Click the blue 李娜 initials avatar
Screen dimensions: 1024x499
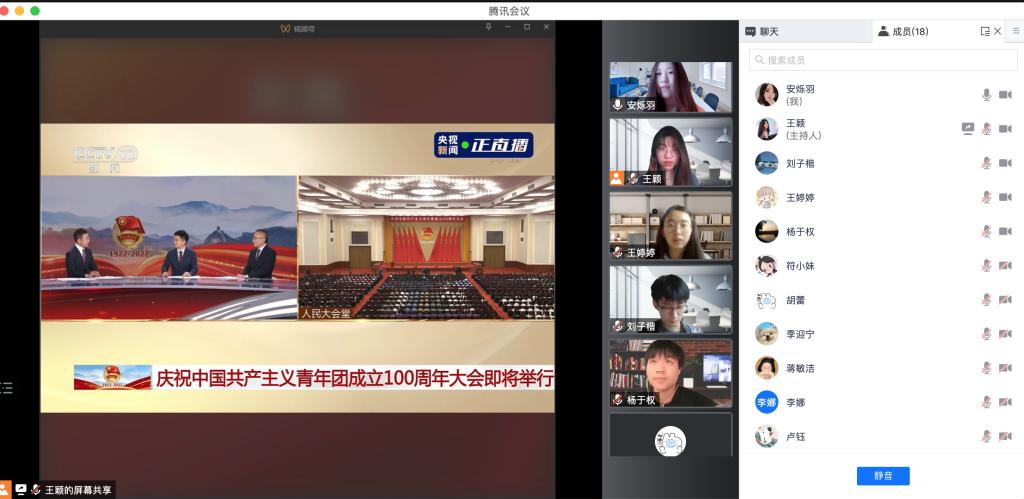tap(767, 402)
